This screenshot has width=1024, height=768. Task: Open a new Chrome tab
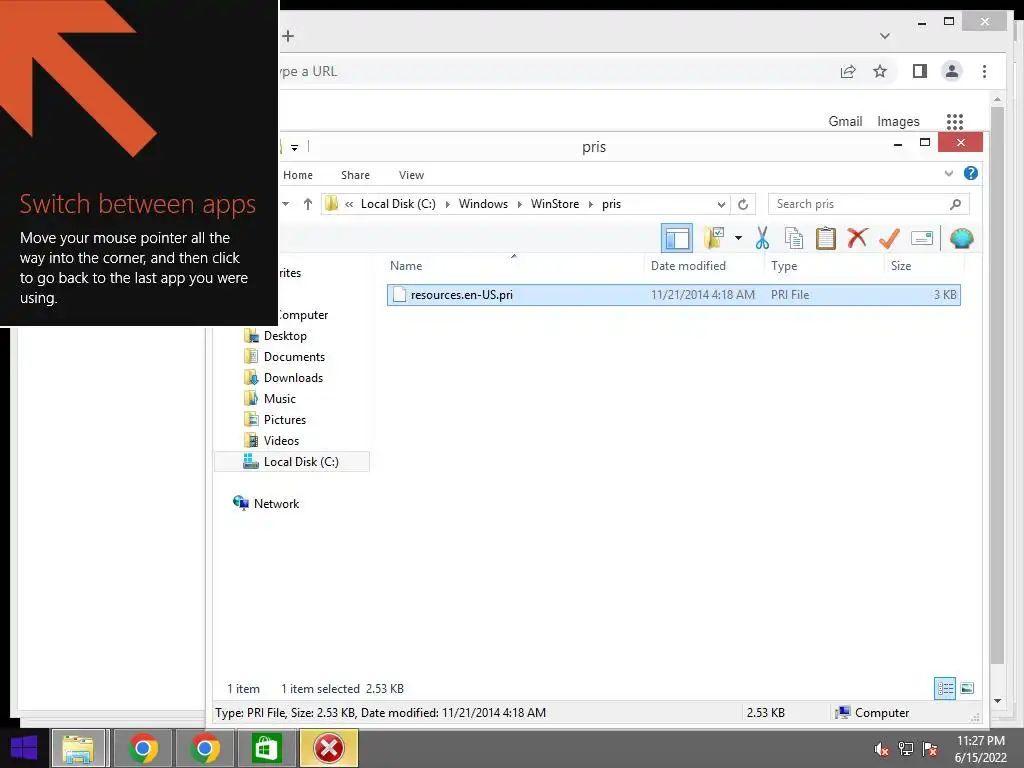288,36
